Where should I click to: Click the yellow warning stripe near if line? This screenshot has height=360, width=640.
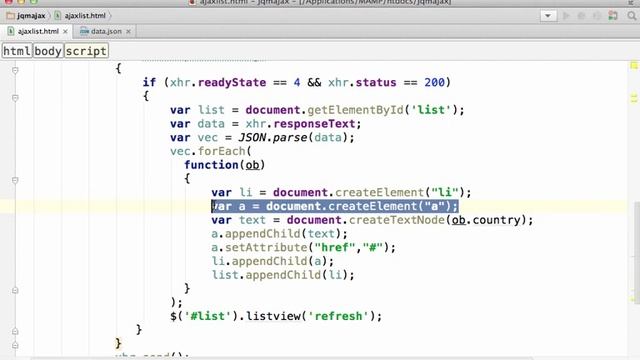[x=634, y=98]
